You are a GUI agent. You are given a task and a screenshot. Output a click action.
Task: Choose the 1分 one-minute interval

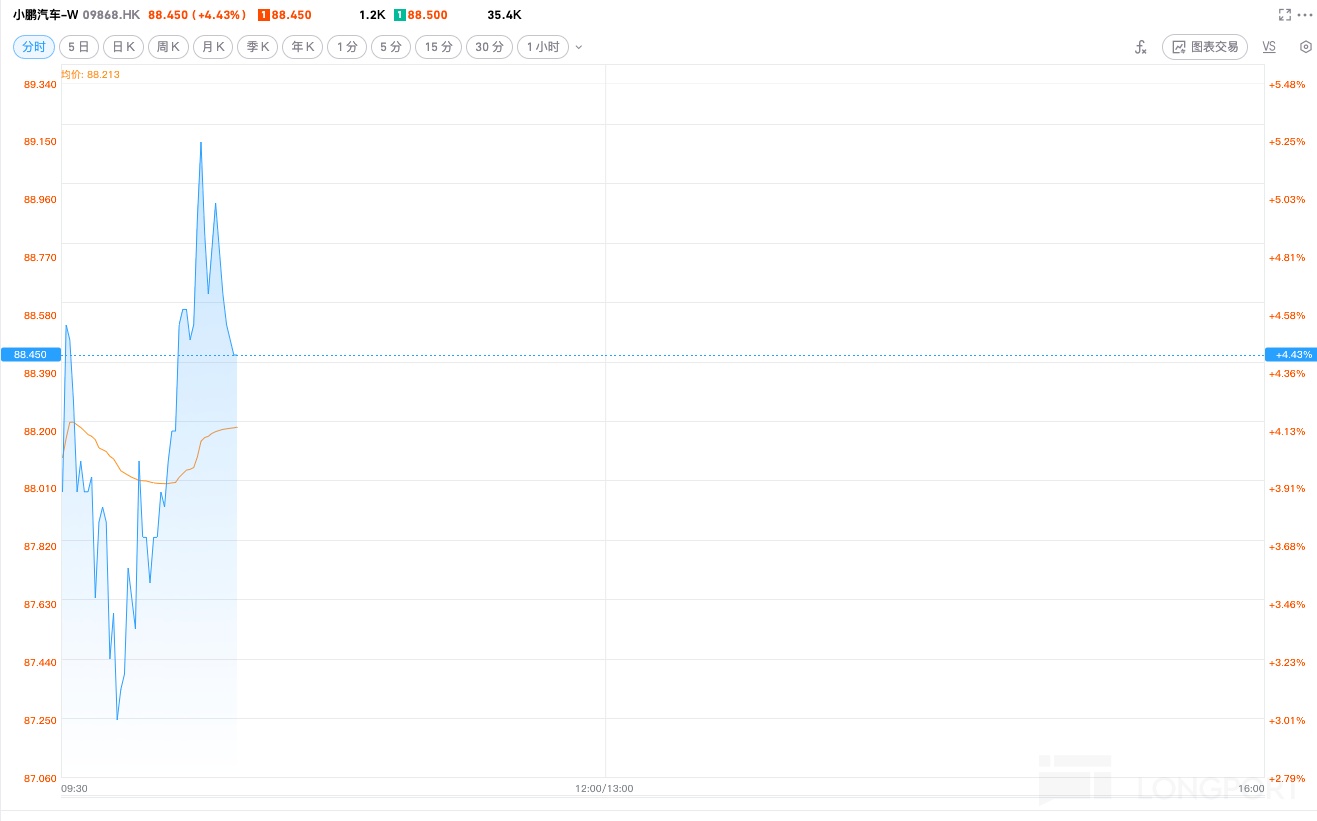[x=347, y=47]
